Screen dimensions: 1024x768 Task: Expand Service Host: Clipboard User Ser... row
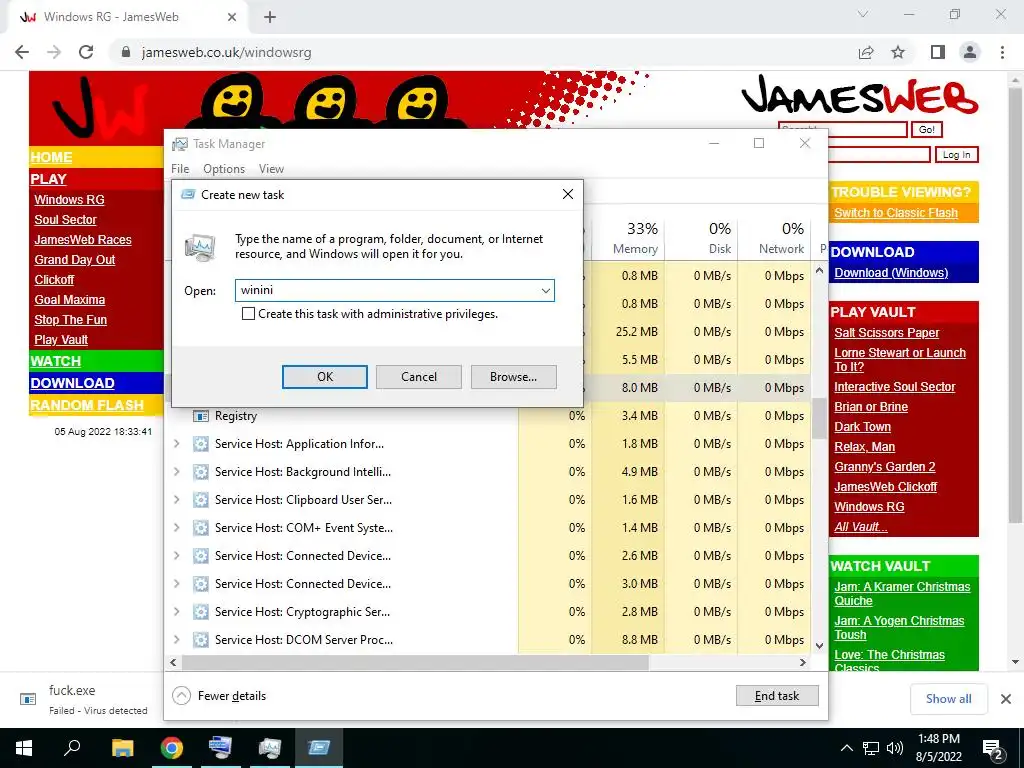pos(177,500)
